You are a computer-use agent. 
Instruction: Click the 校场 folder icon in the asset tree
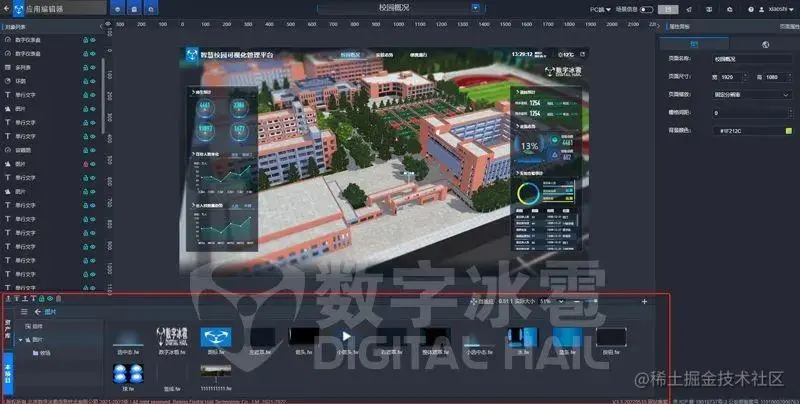(35, 352)
